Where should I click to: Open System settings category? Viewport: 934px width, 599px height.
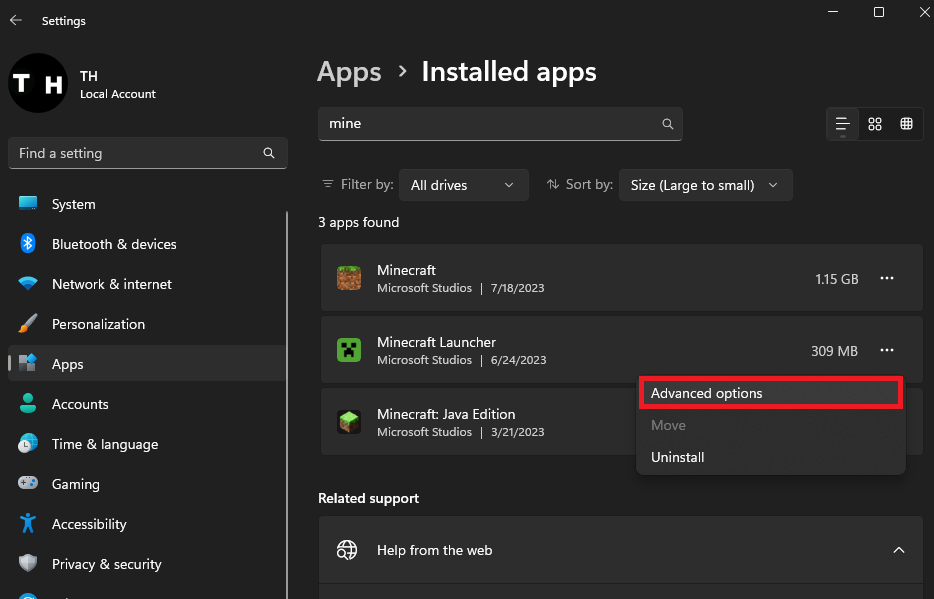coord(147,204)
